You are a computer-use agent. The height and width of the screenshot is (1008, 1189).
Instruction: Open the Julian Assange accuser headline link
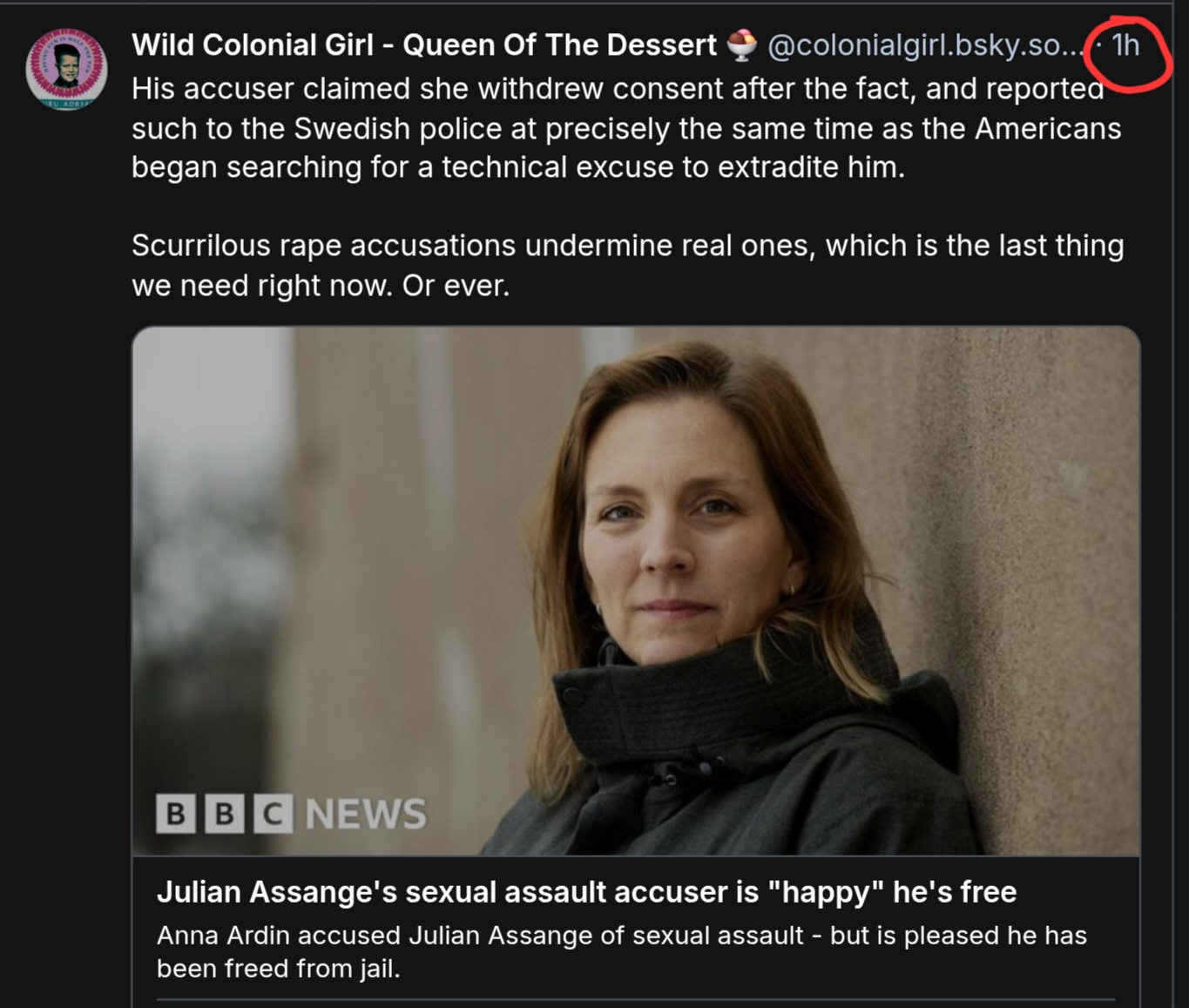(586, 891)
